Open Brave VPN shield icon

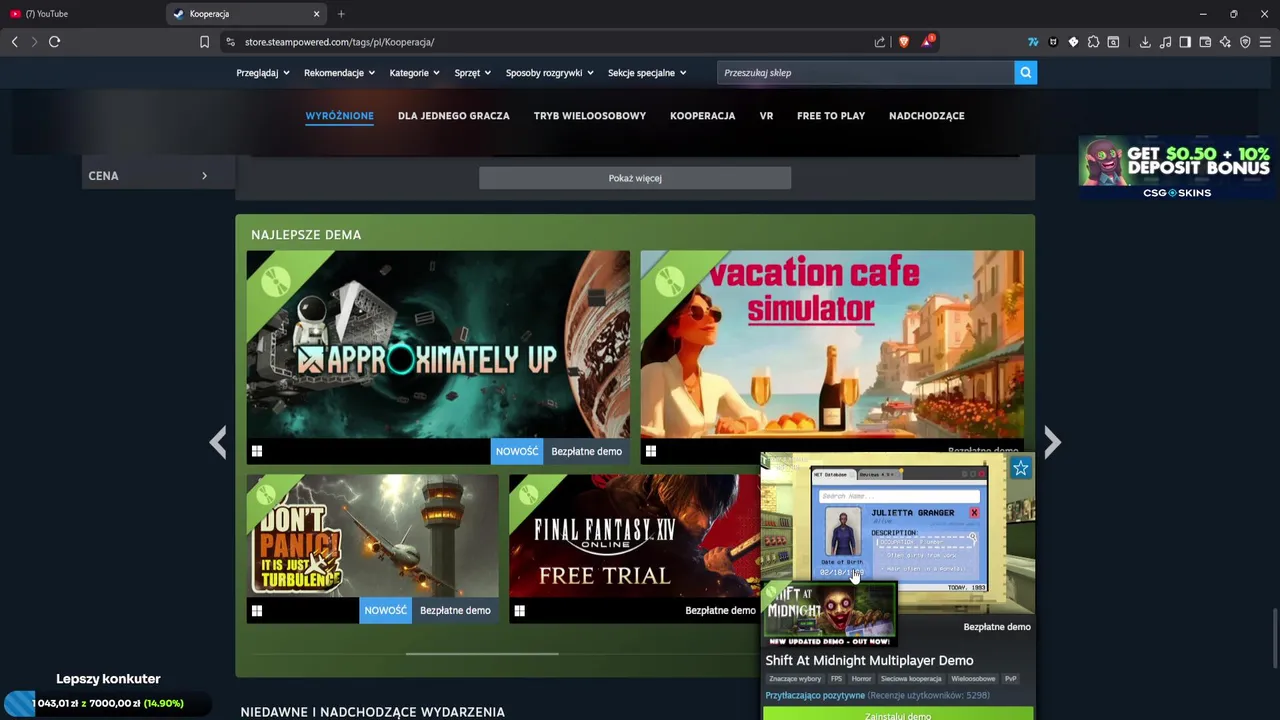tap(1245, 42)
